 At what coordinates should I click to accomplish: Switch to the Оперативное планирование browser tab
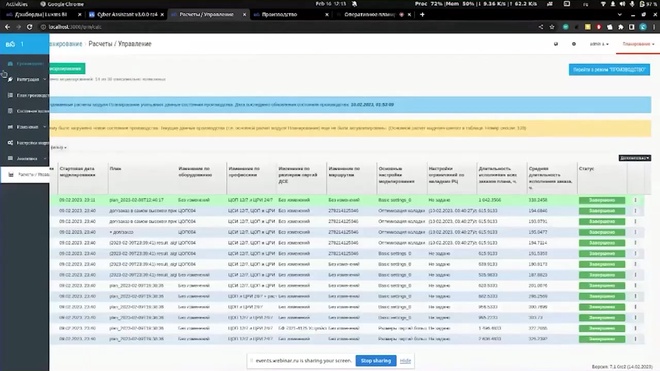(373, 14)
